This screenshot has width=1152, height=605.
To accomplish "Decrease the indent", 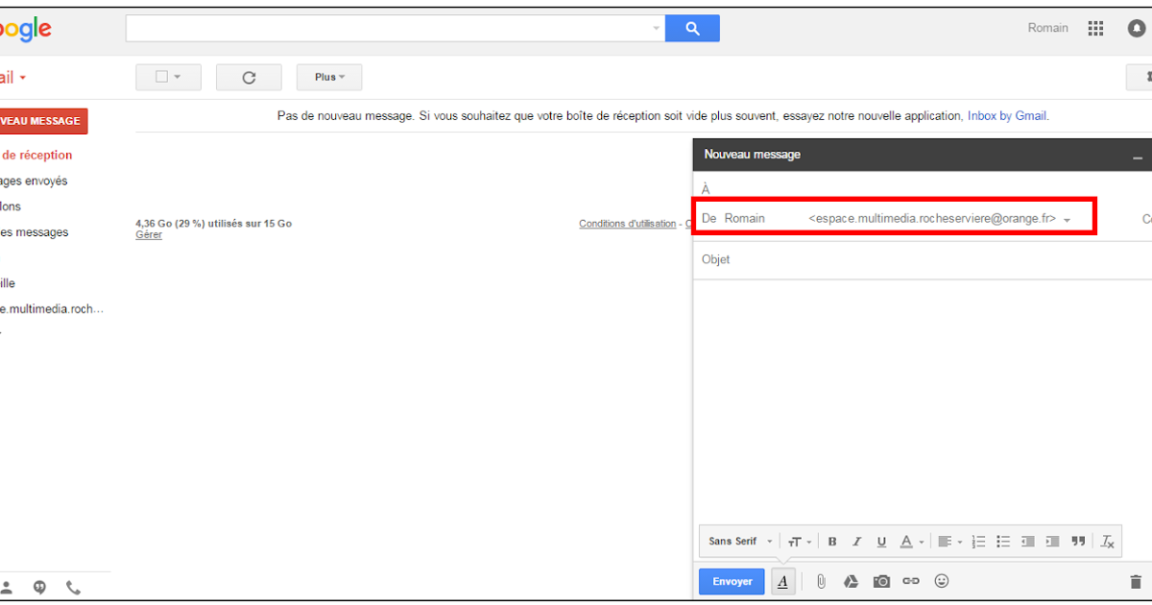I will tap(1028, 542).
